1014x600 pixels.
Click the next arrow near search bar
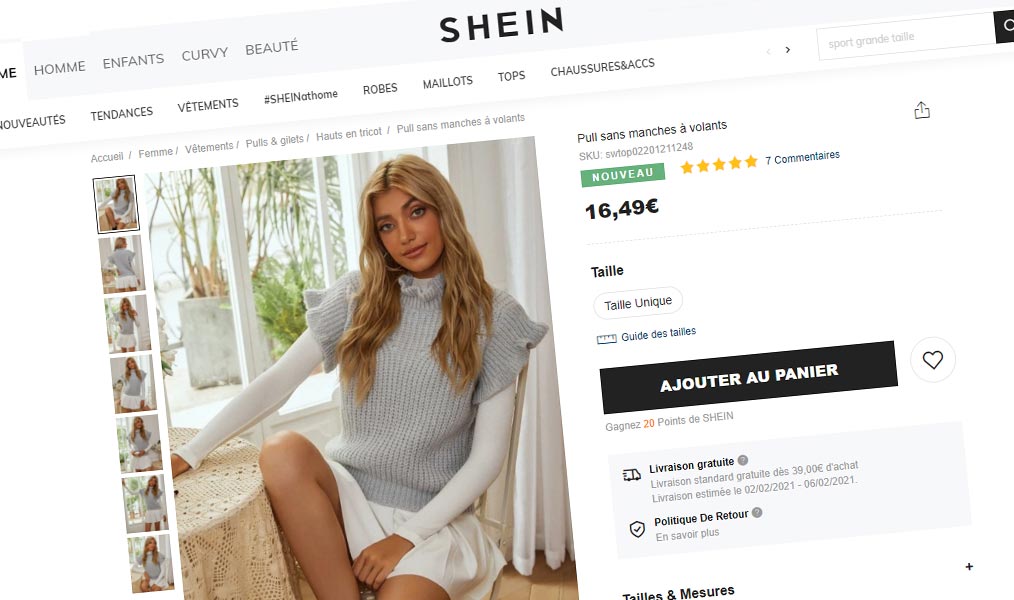pyautogui.click(x=788, y=50)
